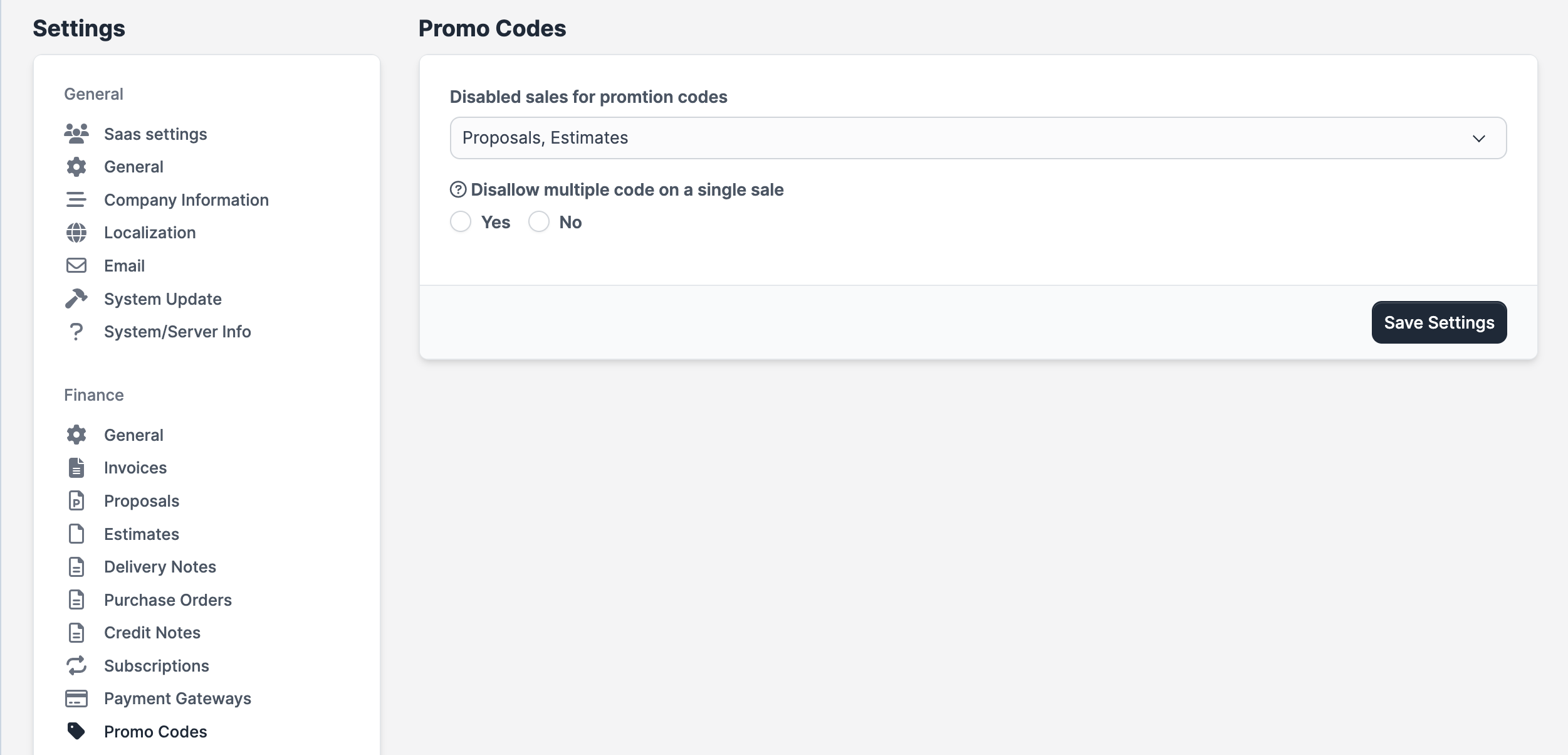Click the help icon next to Disallow multiple code
Image resolution: width=1568 pixels, height=755 pixels.
tap(457, 189)
